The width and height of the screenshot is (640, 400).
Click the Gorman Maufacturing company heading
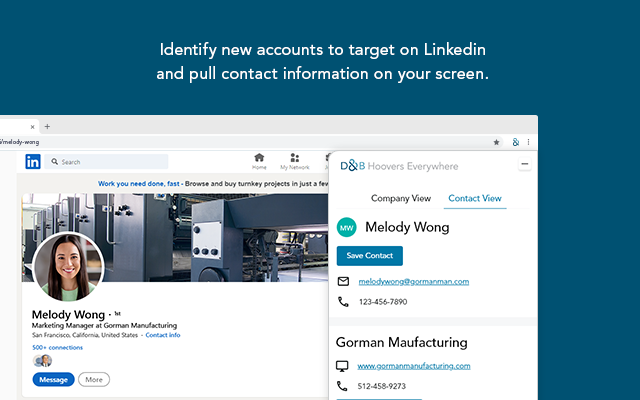(x=402, y=342)
